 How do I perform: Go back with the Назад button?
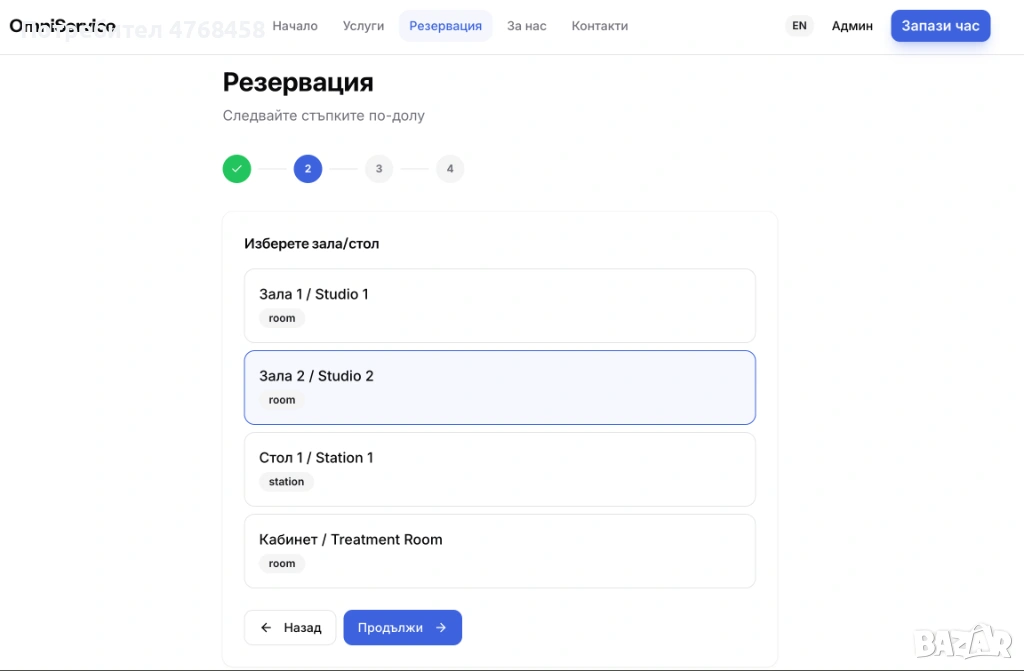(290, 628)
